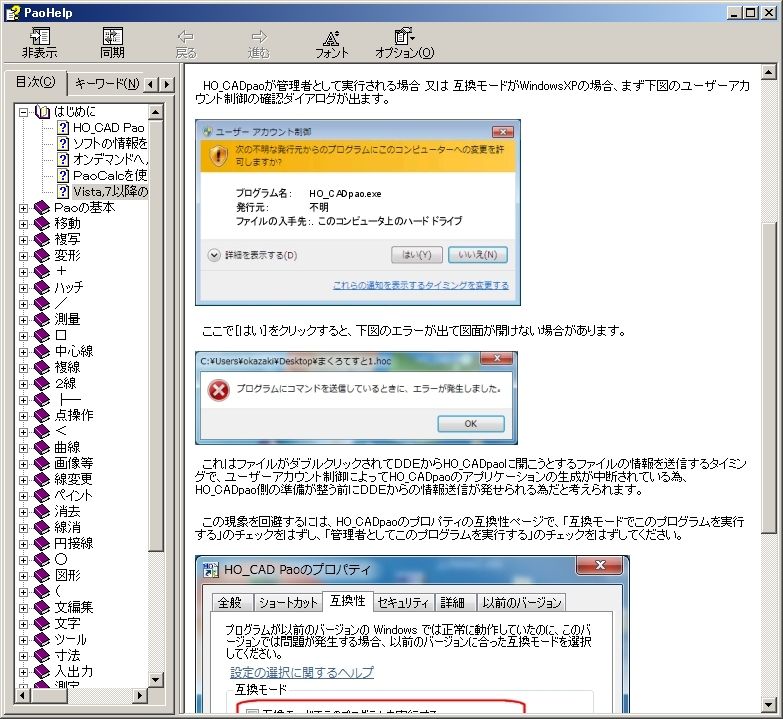Click tree pane horizontal scroll left arrow

(x=22, y=695)
